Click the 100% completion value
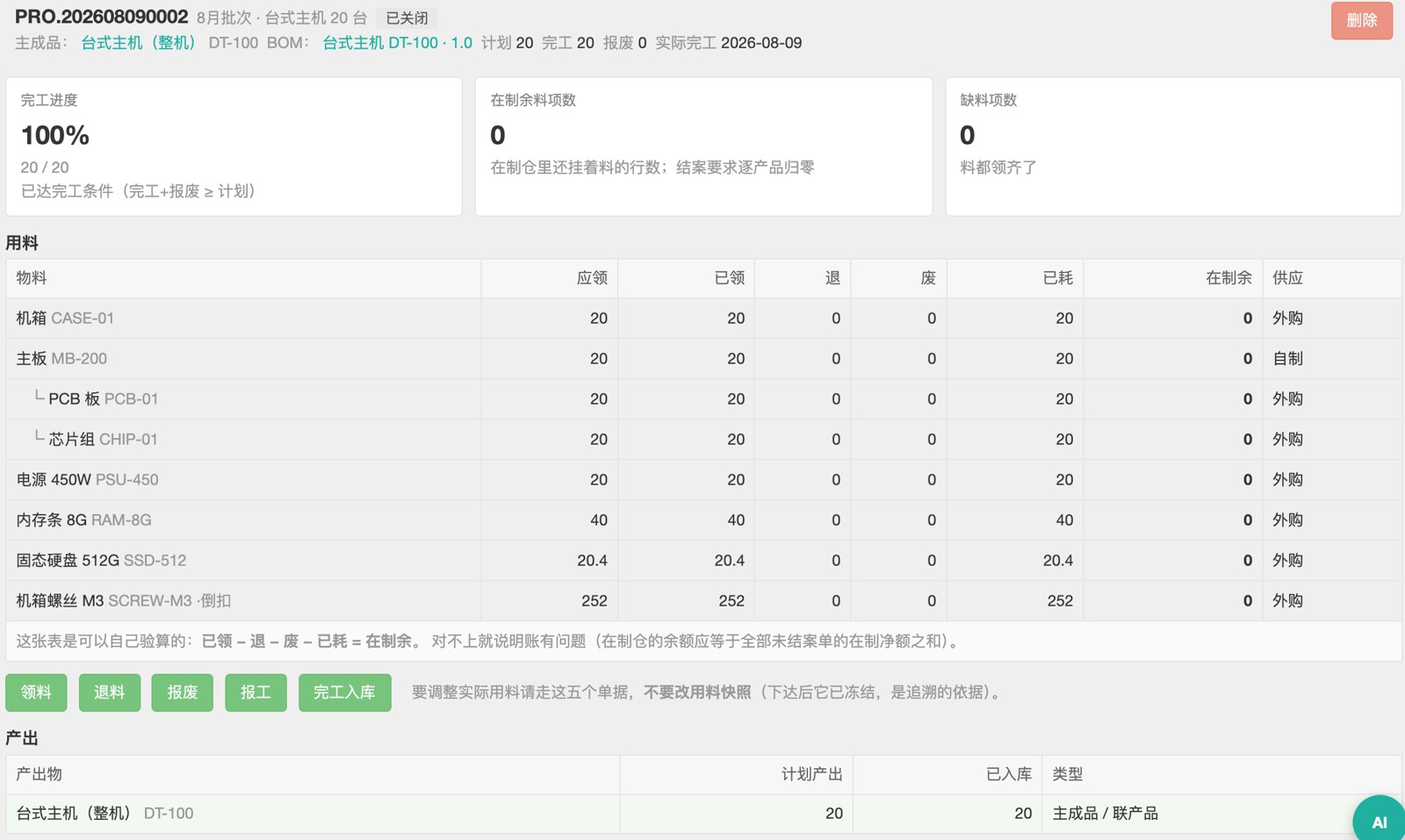1405x840 pixels. 54,135
